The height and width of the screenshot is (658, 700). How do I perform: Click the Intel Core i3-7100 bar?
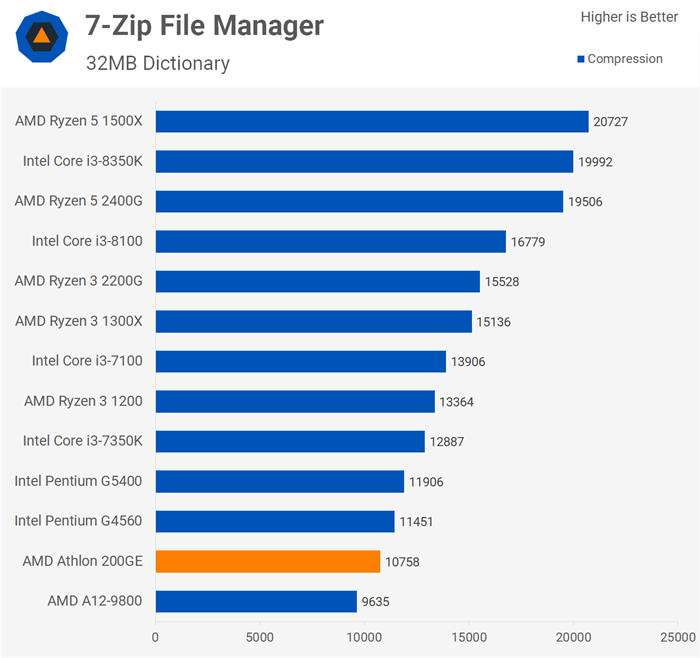click(x=300, y=361)
